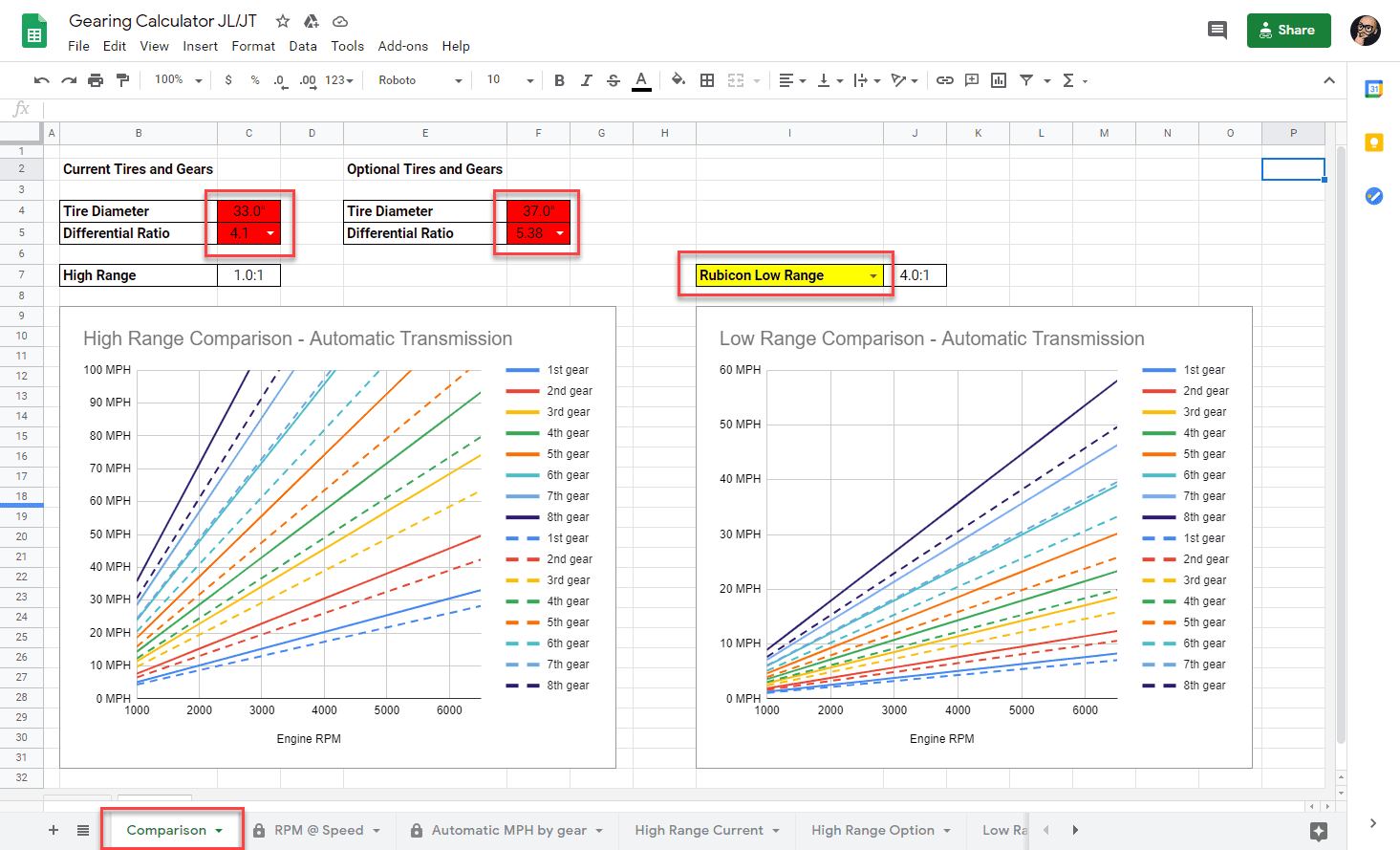
Task: Open comment history
Action: [1217, 31]
